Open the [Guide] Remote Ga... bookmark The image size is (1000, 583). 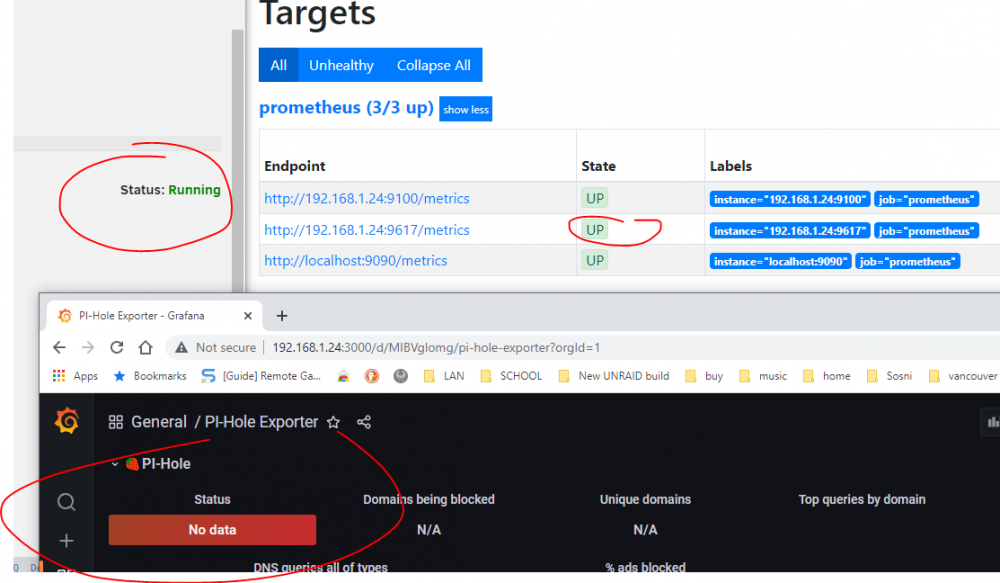(261, 376)
